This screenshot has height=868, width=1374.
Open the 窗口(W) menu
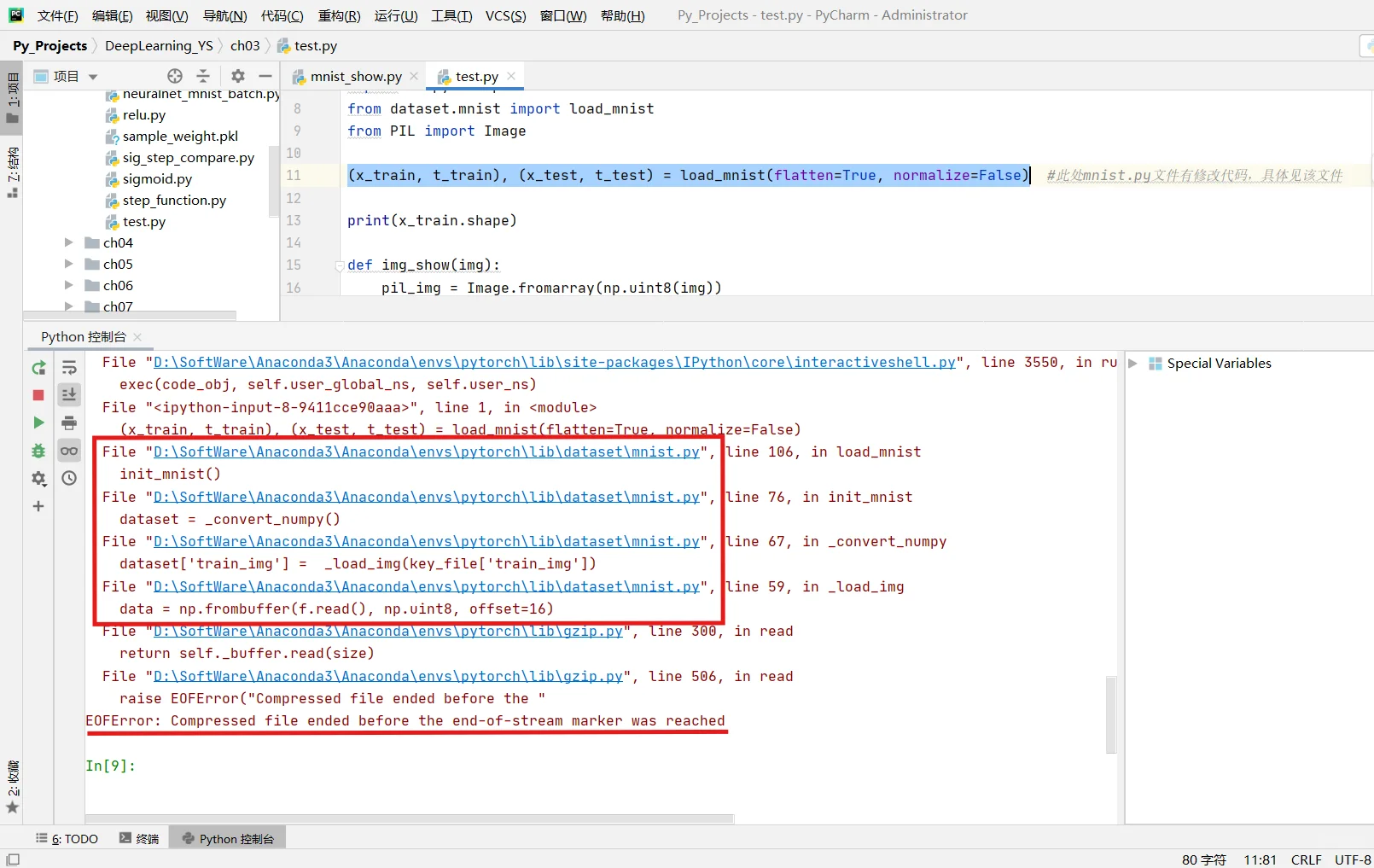point(563,15)
